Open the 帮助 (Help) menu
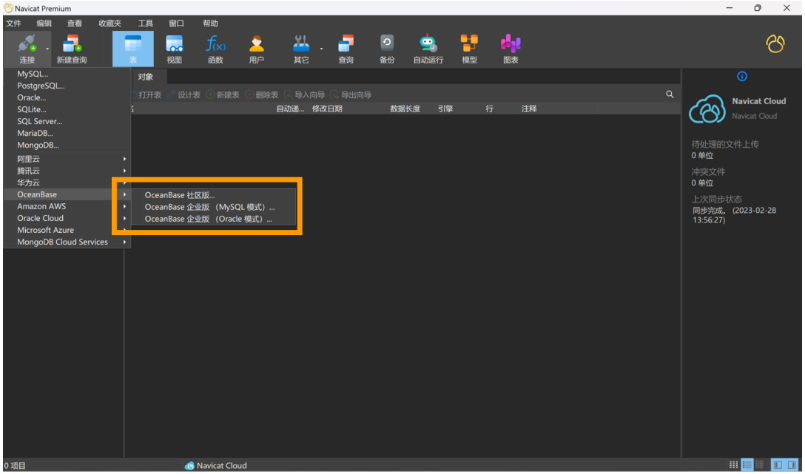The image size is (805, 474). 210,23
